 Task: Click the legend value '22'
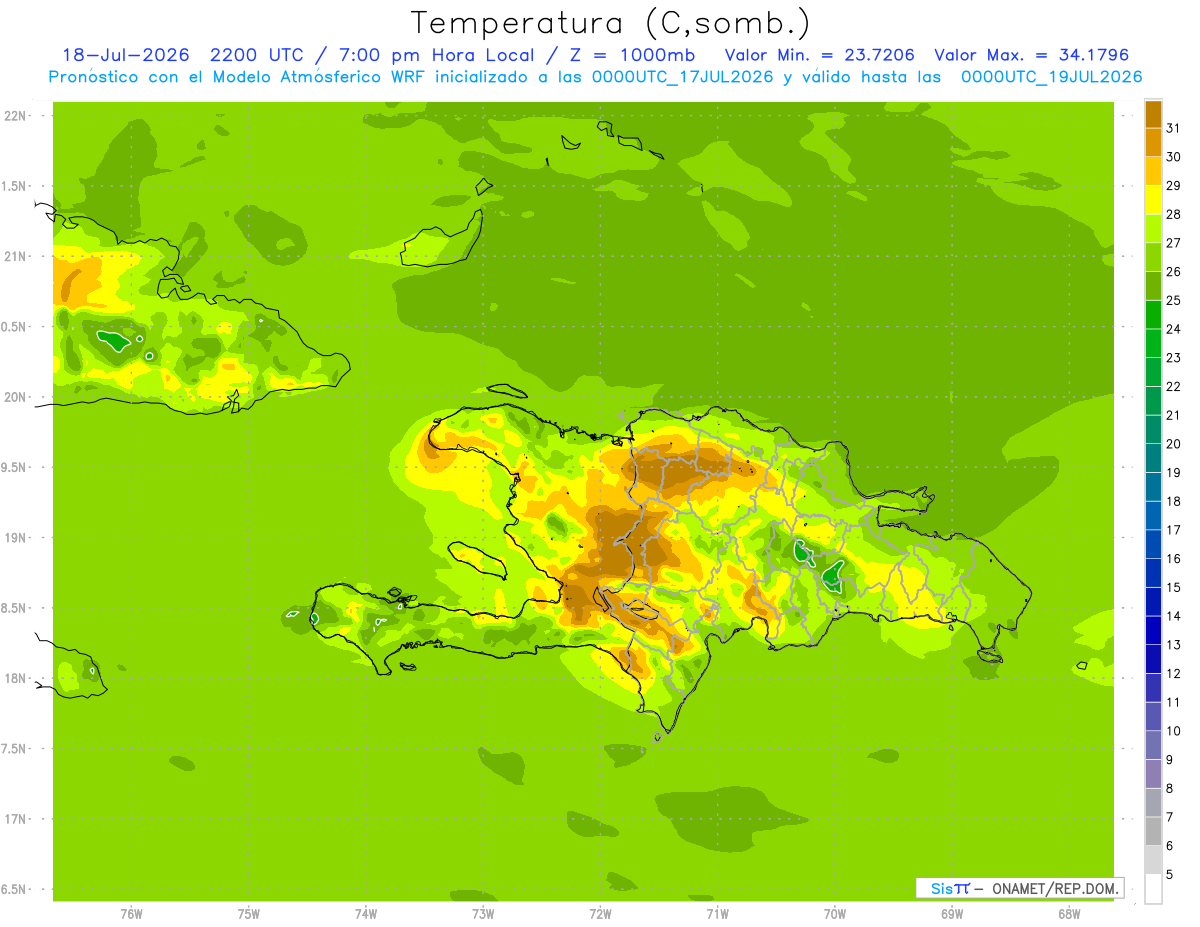point(1174,387)
